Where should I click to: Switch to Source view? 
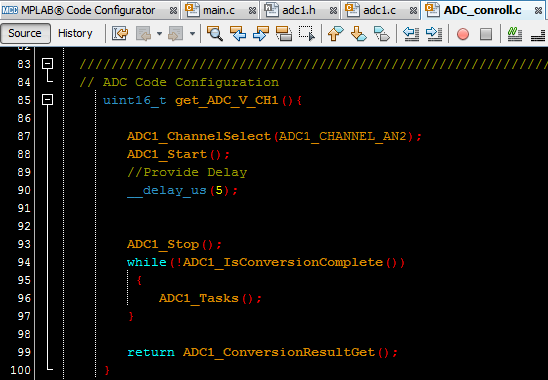click(x=25, y=33)
